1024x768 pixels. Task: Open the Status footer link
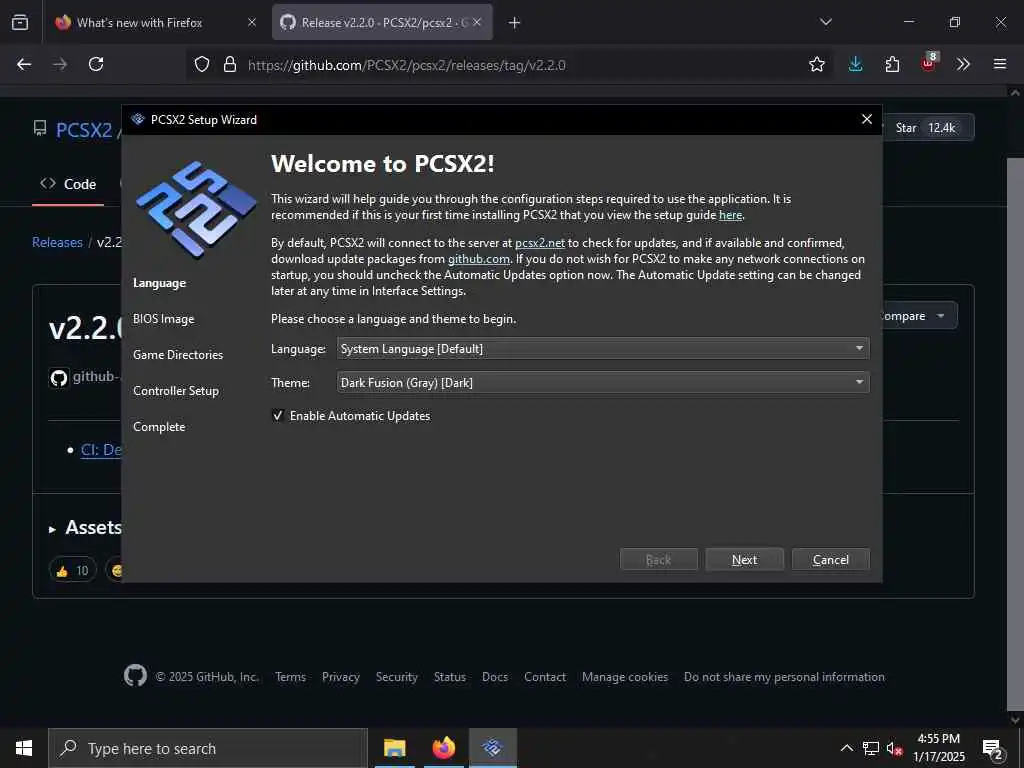click(450, 677)
